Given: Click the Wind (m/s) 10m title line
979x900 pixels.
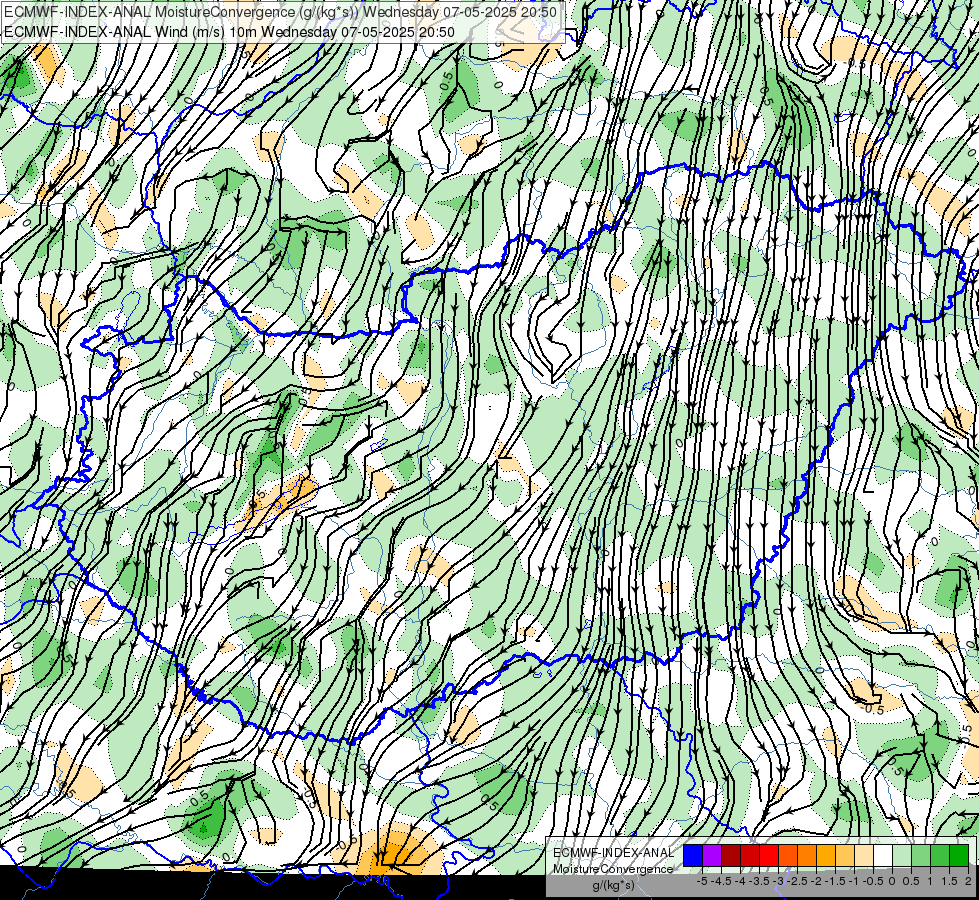Looking at the screenshot, I should [229, 32].
